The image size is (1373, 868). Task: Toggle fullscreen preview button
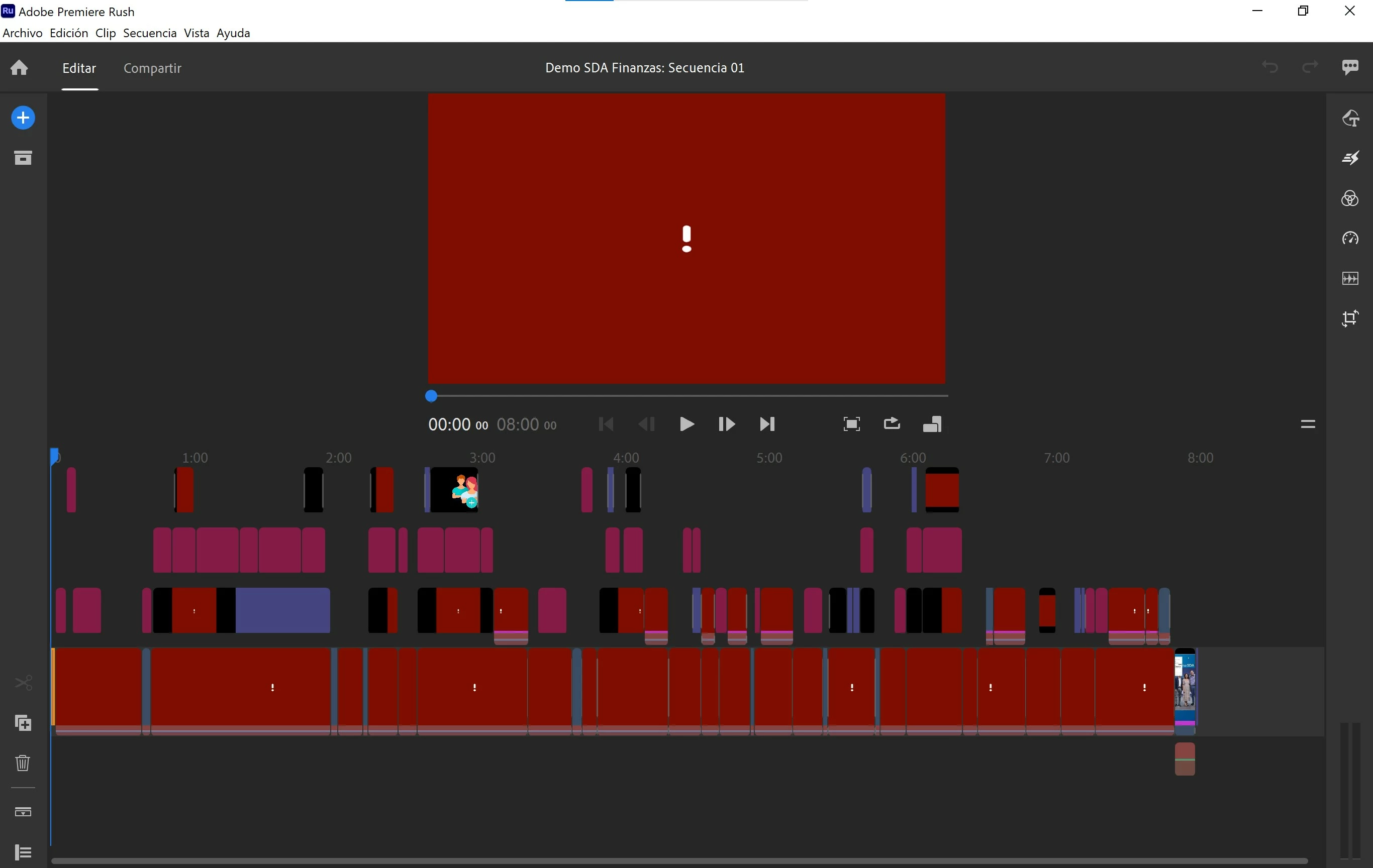point(851,424)
